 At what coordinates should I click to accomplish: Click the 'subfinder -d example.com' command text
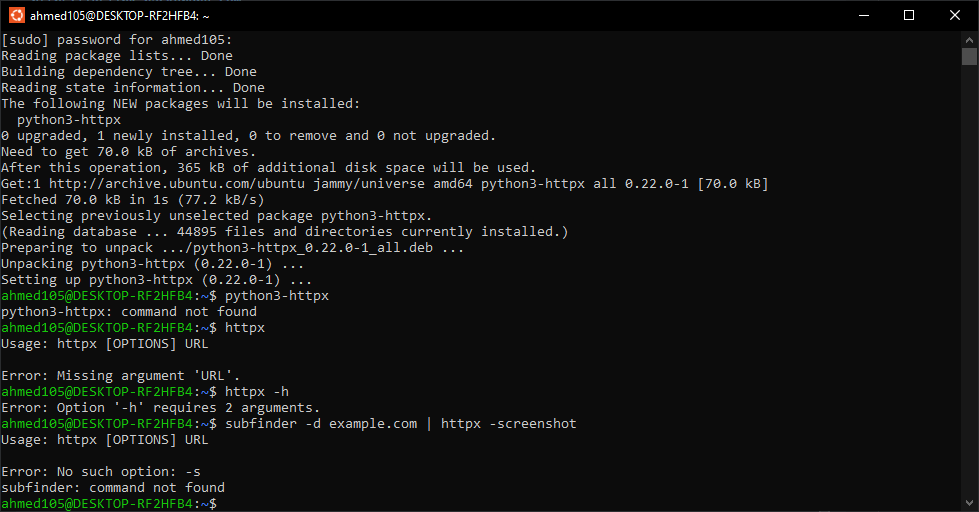click(x=321, y=423)
